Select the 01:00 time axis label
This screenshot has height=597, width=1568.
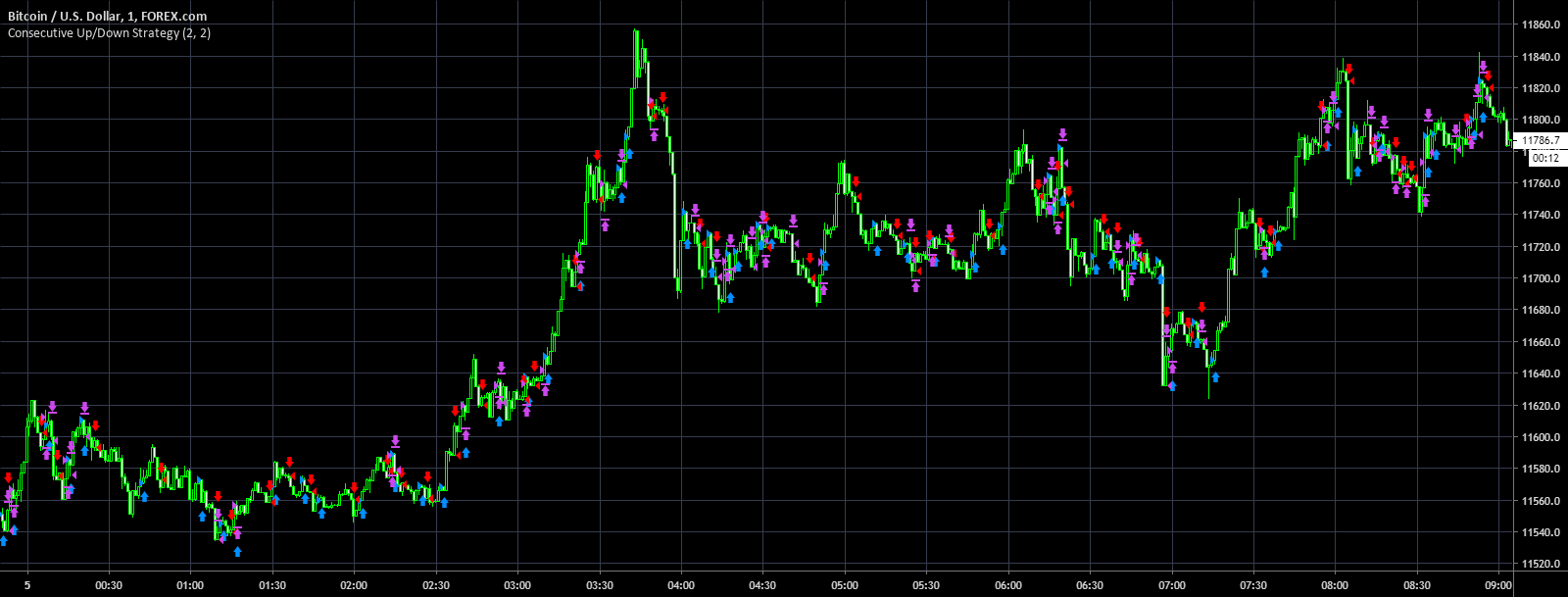tap(190, 585)
